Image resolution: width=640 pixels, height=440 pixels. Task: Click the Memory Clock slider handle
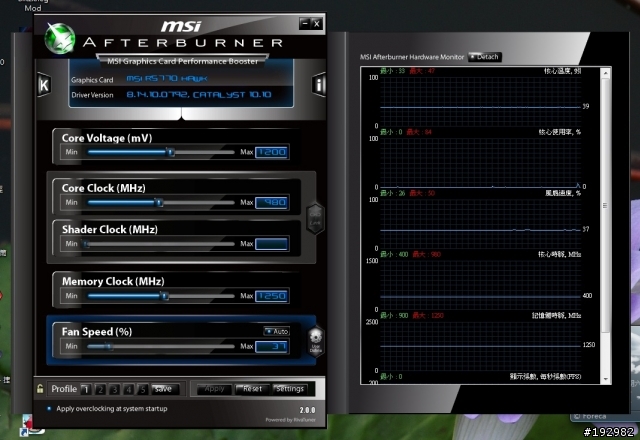coord(164,296)
